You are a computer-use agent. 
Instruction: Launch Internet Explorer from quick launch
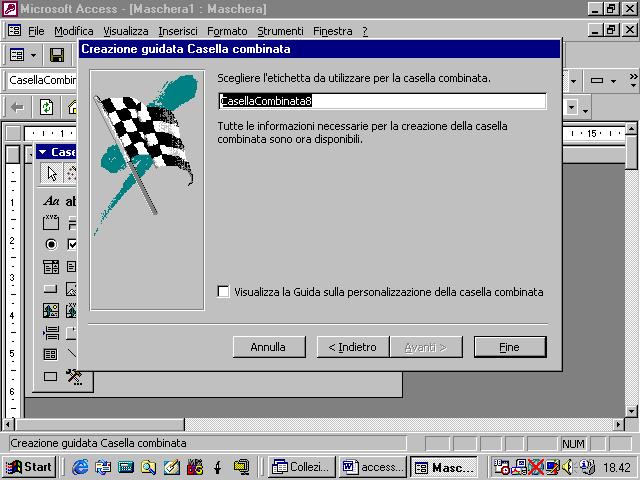80,467
